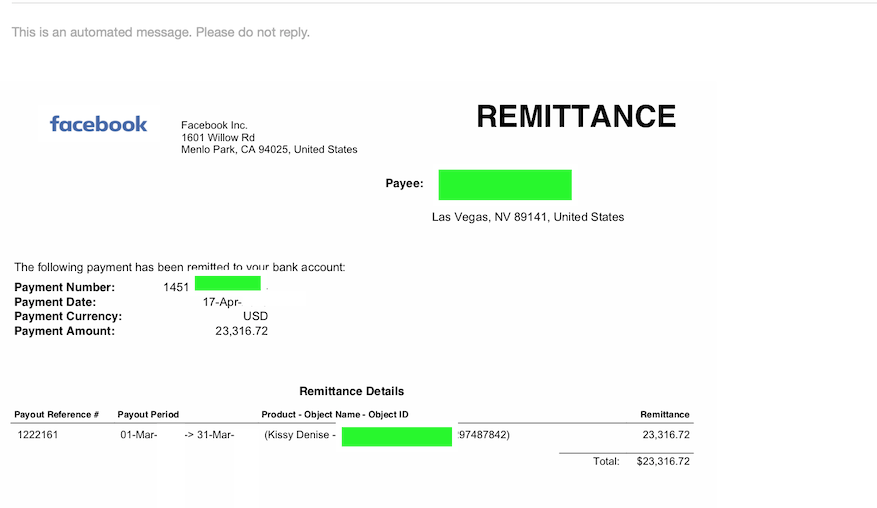Click the REMITTANCE heading
Viewport: 877px width, 508px height.
(576, 116)
